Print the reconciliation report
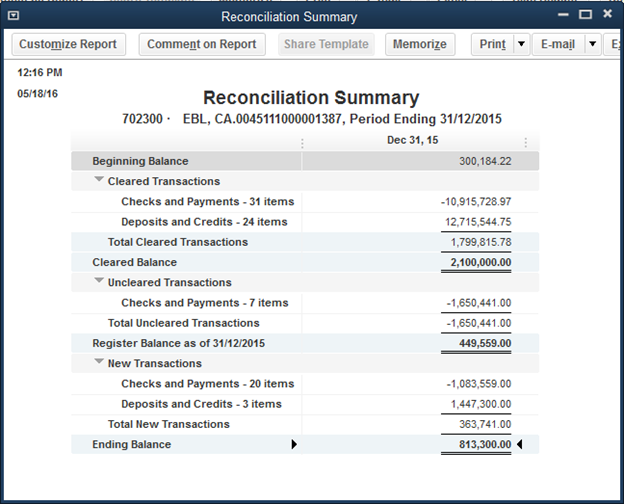This screenshot has width=624, height=504. [492, 44]
